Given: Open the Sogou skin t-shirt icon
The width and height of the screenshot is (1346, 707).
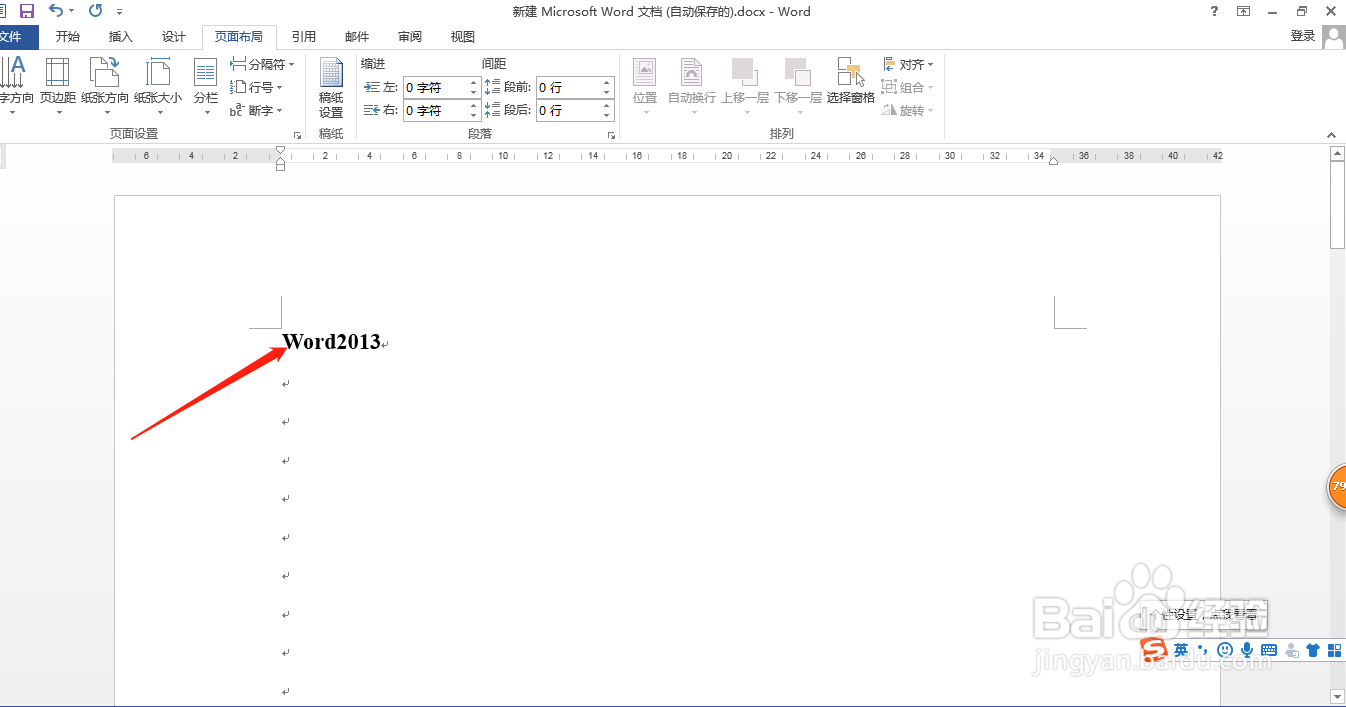Looking at the screenshot, I should (1313, 650).
